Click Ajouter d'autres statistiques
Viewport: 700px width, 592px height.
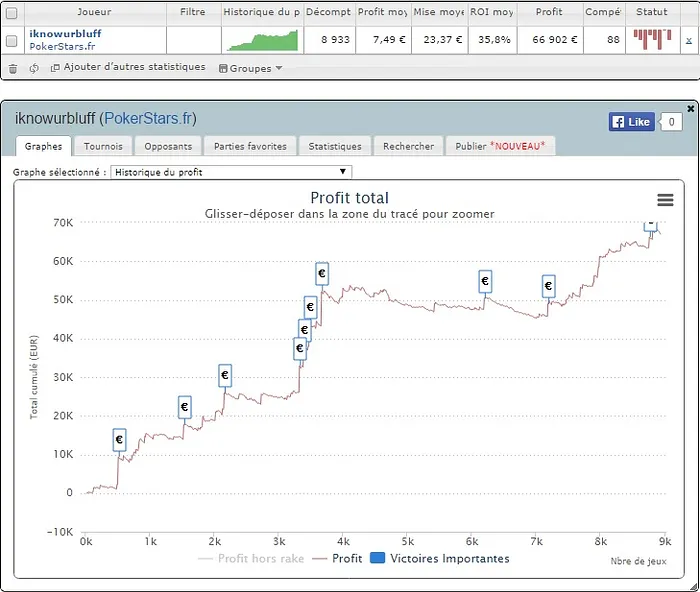pos(129,67)
